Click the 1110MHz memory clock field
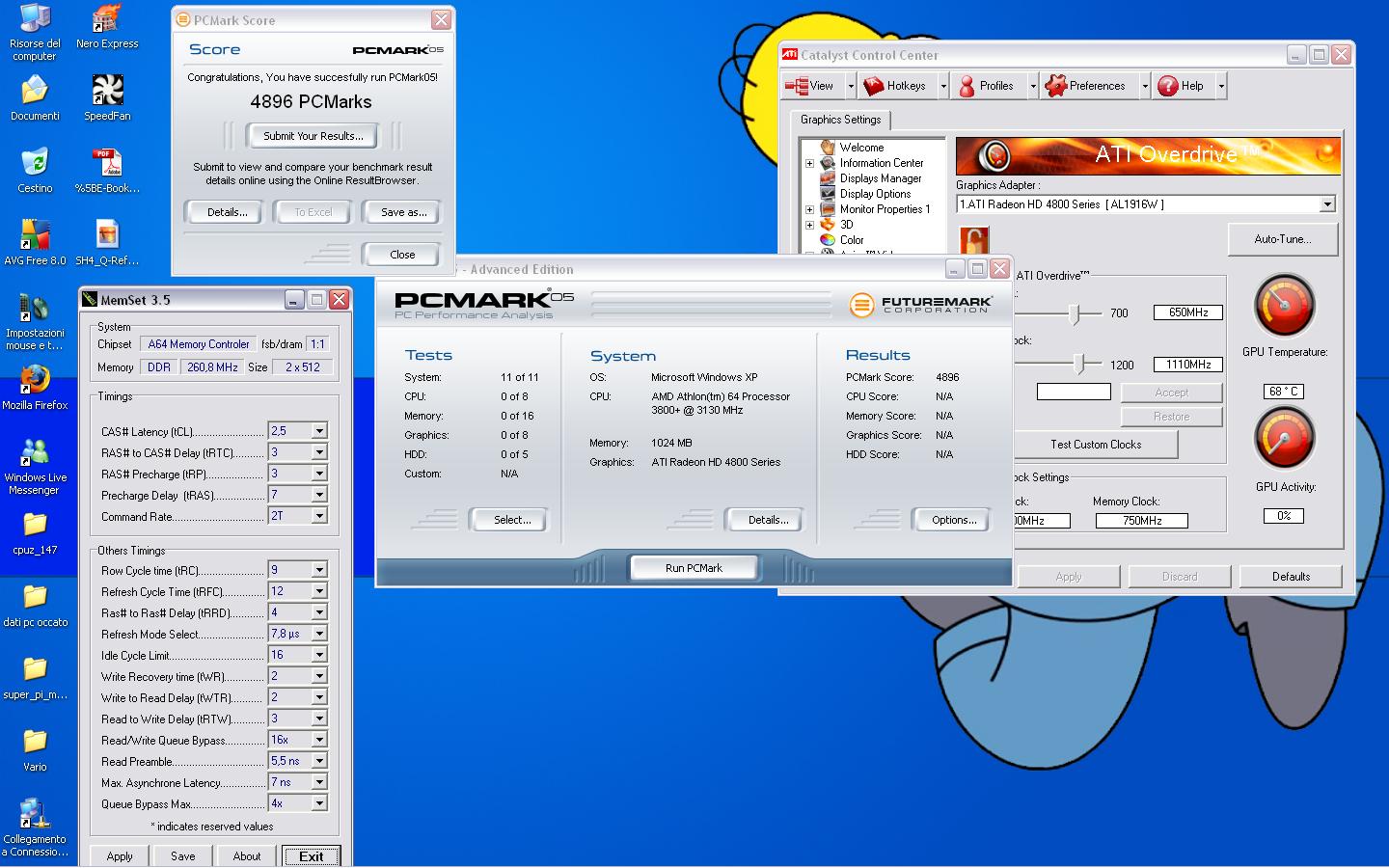1389x868 pixels. [x=1188, y=365]
